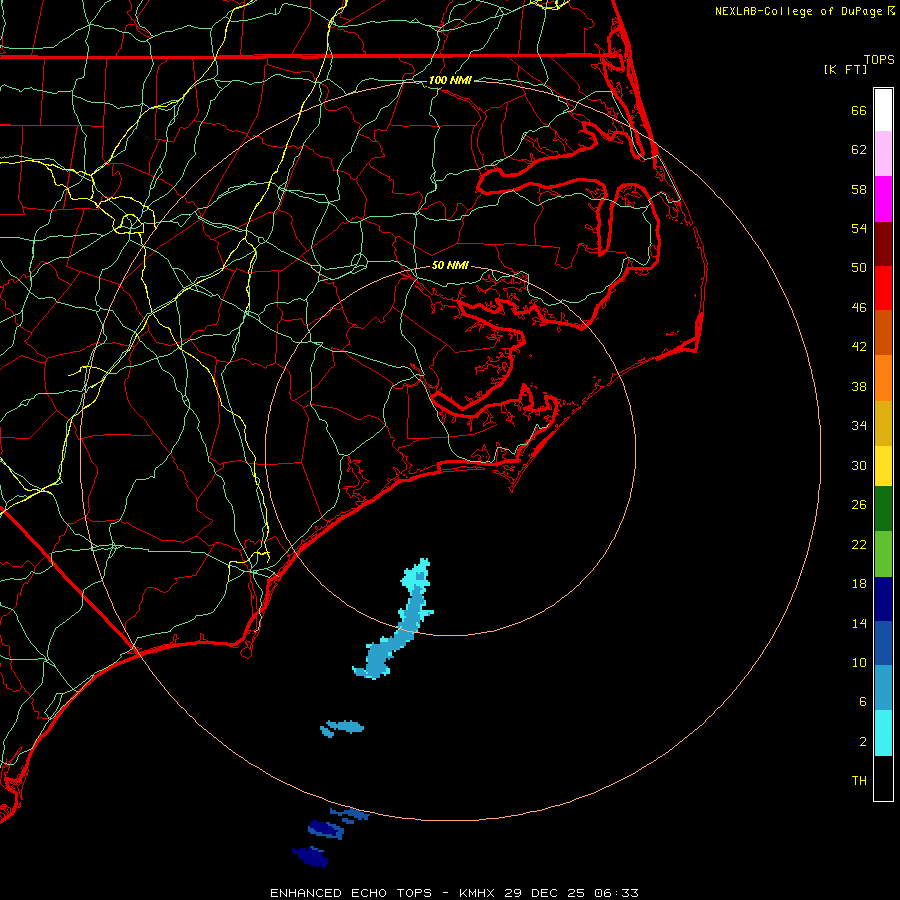This screenshot has height=900, width=900.
Task: Click the legend value '6'
Action: pyautogui.click(x=863, y=701)
